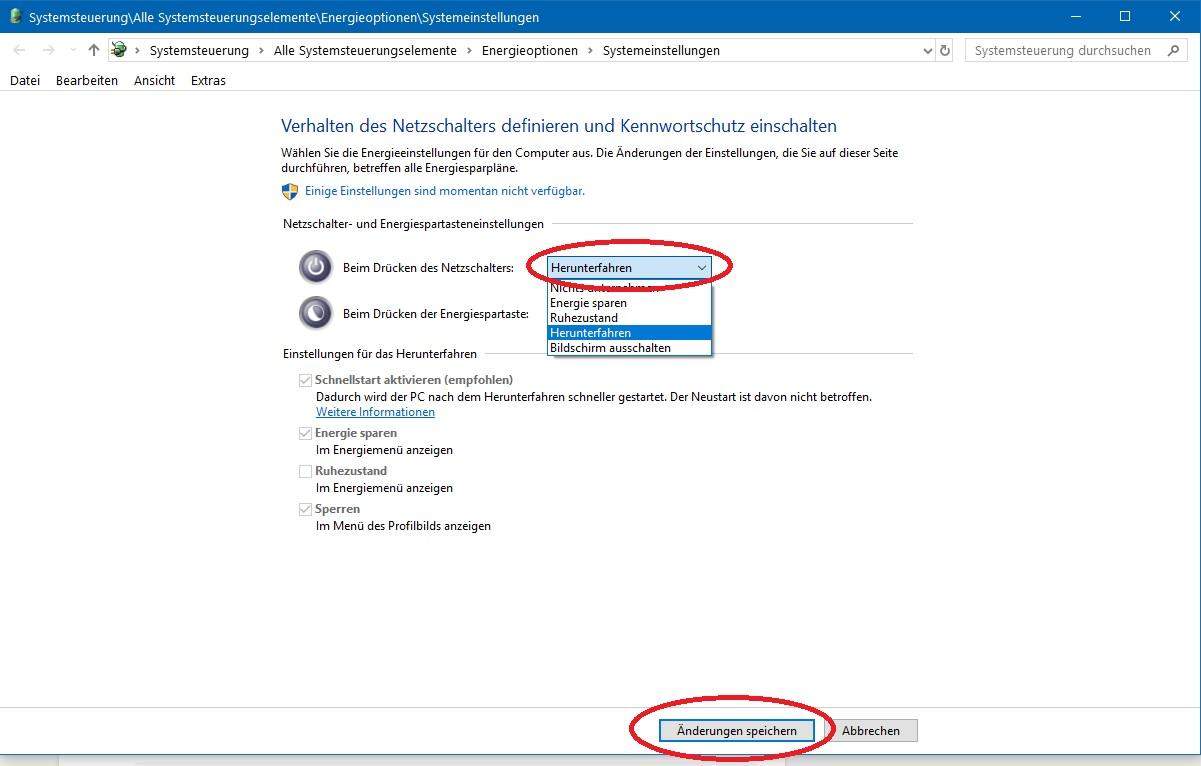Click the search magnifier icon

[1175, 50]
